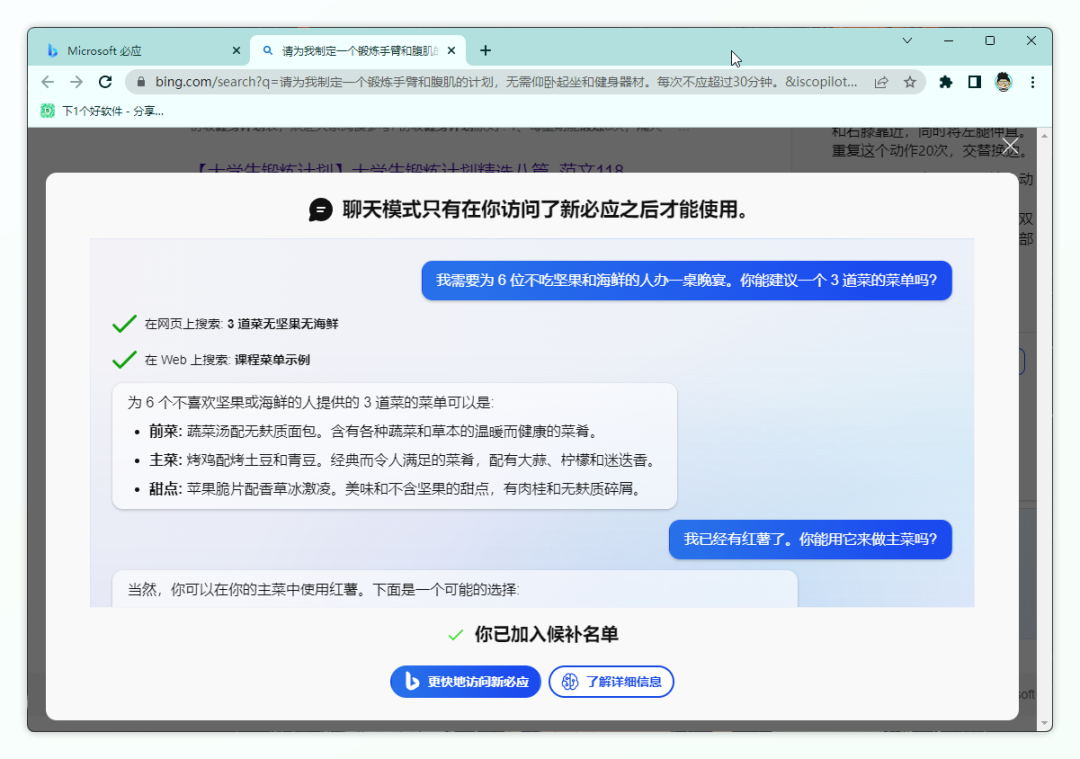Click the site lock icon in address bar
Viewport: 1080px width, 759px height.
[141, 82]
